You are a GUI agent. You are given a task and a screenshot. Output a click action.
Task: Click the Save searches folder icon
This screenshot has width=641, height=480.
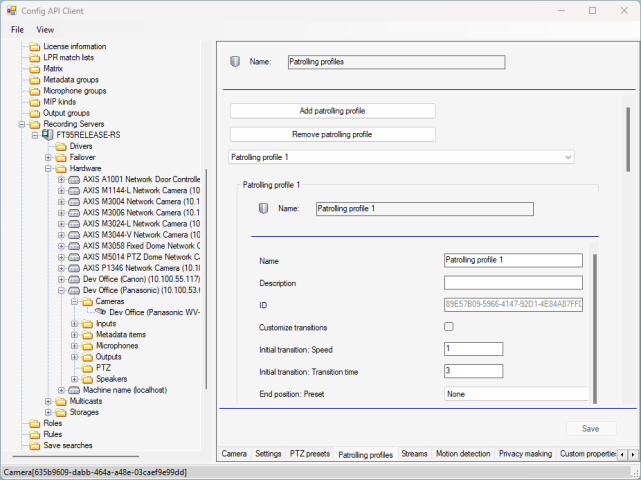[x=34, y=445]
